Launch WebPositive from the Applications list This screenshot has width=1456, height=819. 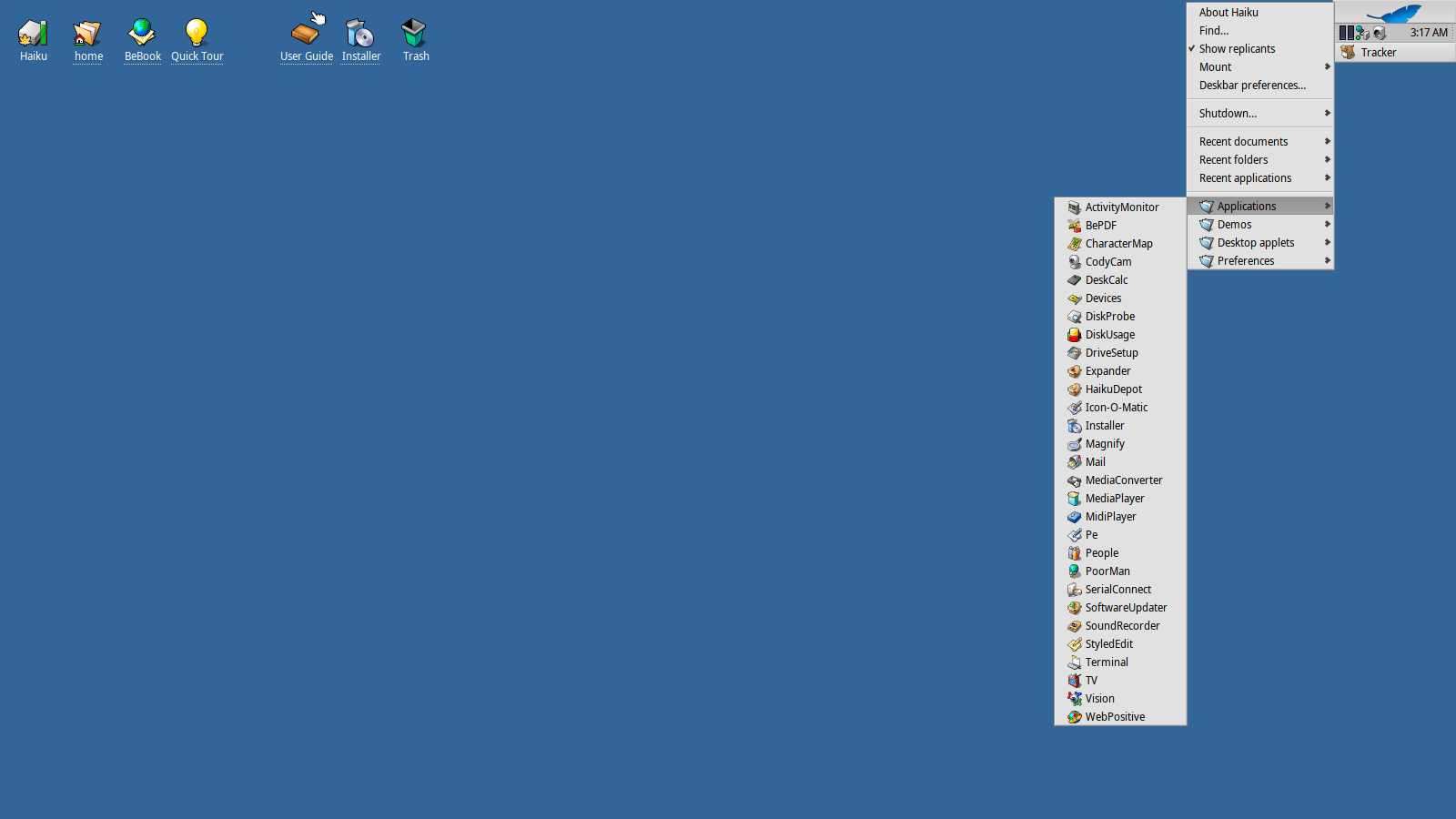click(x=1115, y=717)
